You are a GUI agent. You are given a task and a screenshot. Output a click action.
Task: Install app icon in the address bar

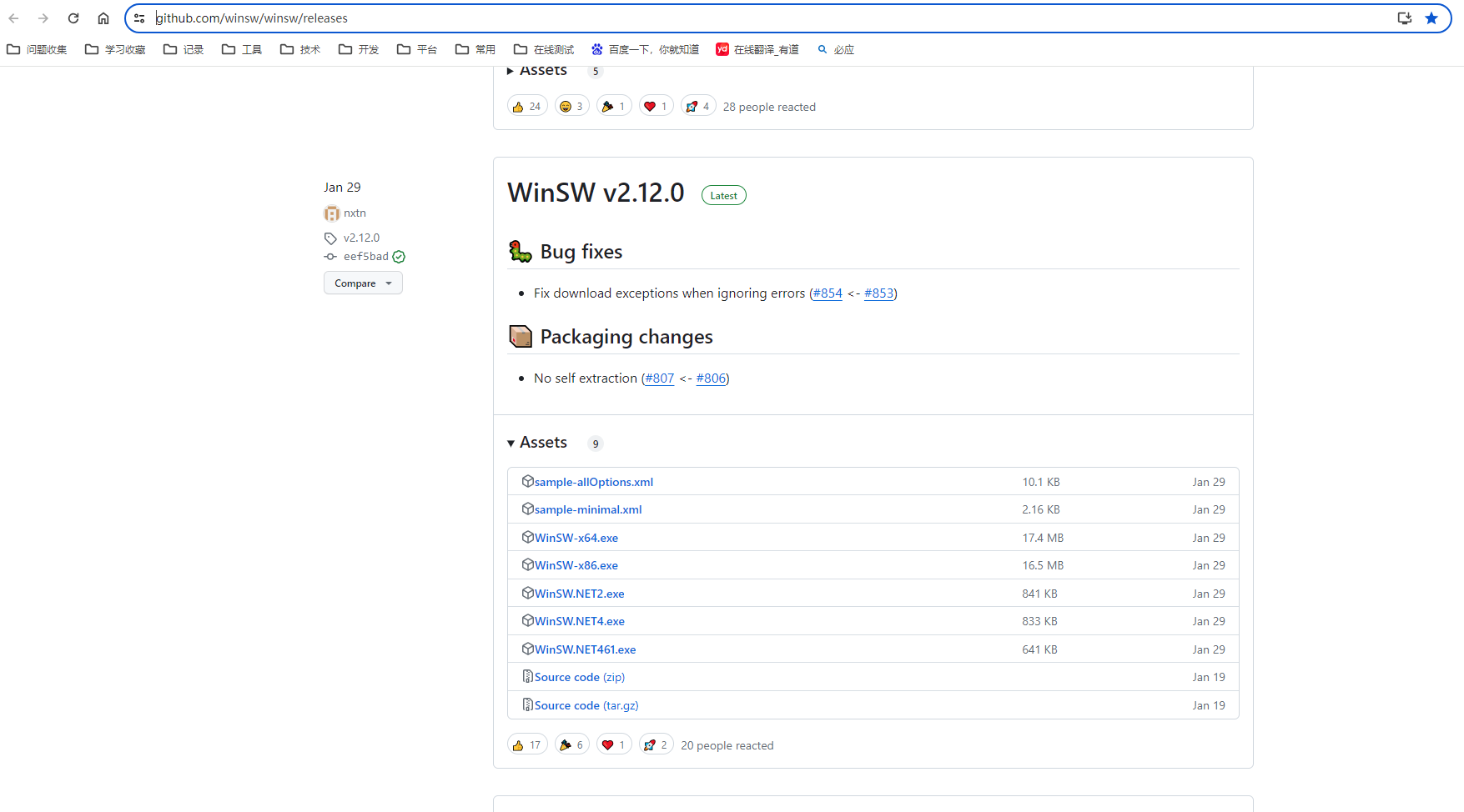1405,18
